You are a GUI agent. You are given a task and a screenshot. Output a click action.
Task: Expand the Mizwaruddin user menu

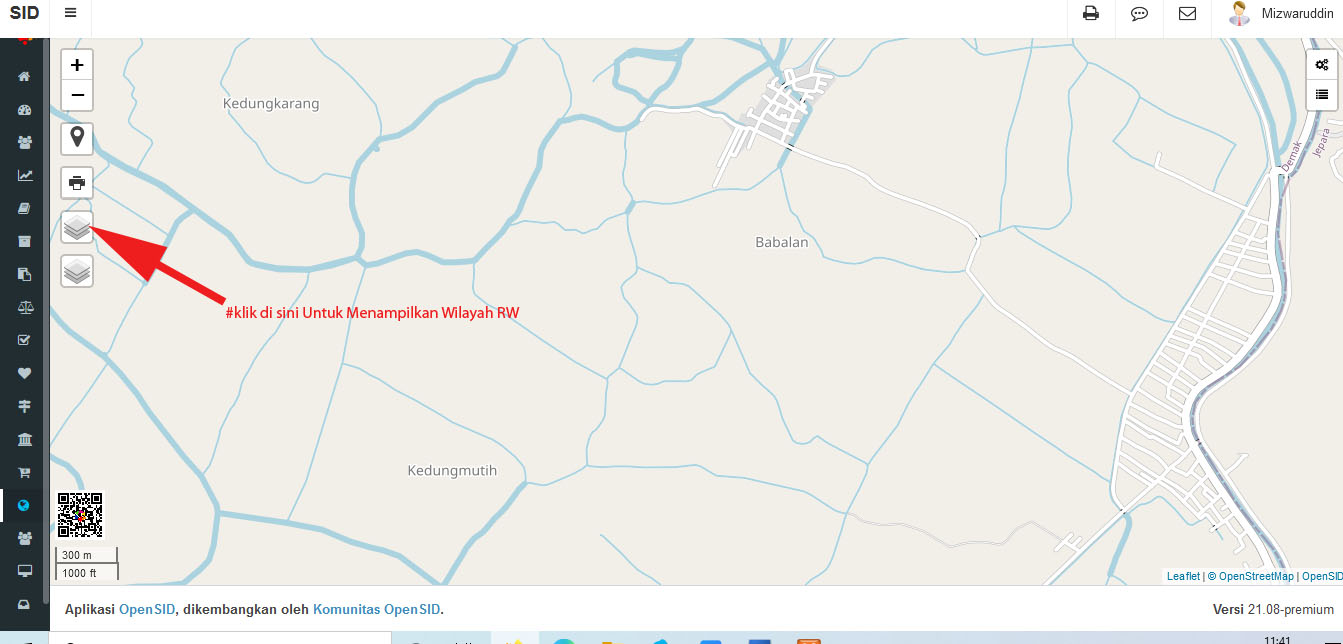[x=1277, y=14]
